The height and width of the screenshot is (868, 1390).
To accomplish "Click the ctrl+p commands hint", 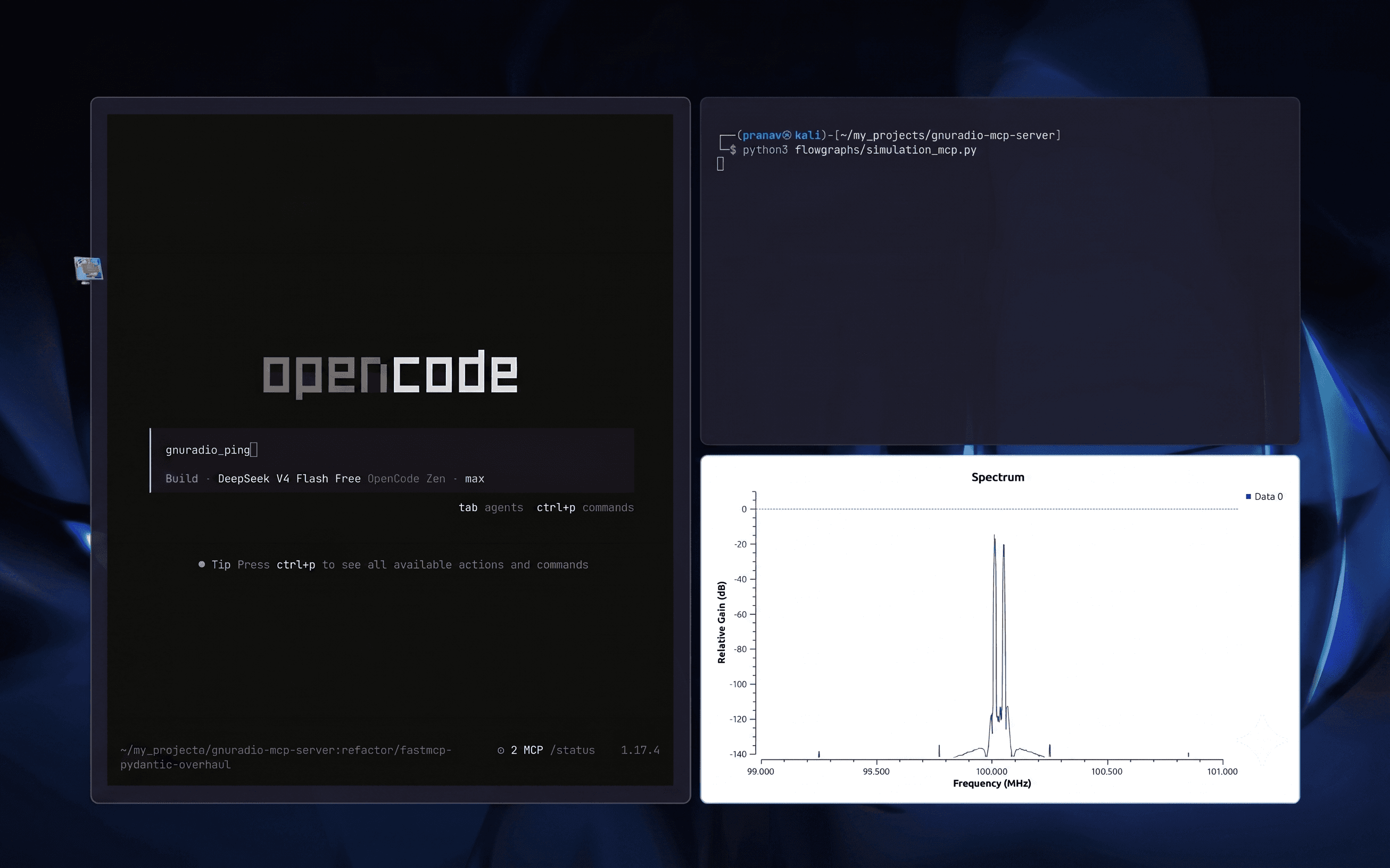I will coord(585,507).
